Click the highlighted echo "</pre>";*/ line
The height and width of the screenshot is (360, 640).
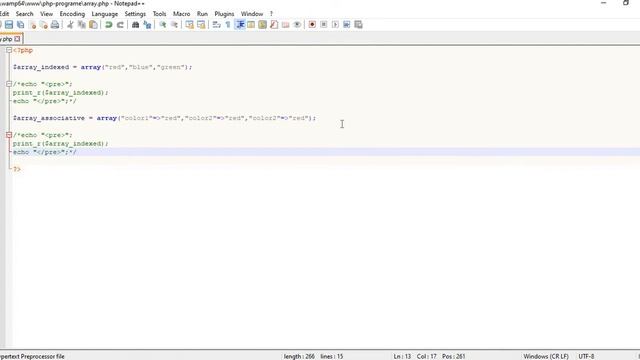coord(44,152)
